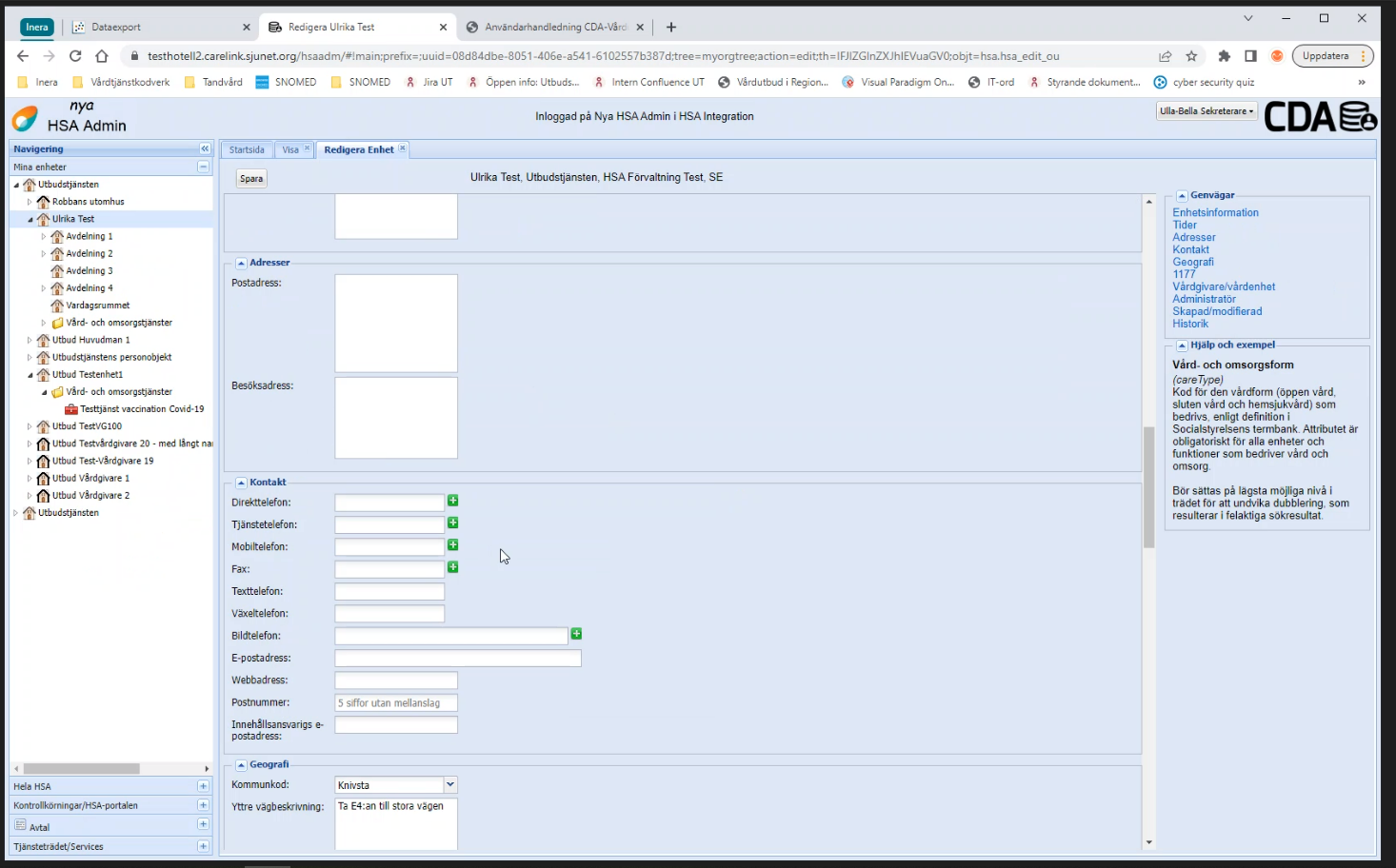Jump to Vårdgivare/vårdenhet shortcut link
The image size is (1396, 868).
[x=1224, y=286]
